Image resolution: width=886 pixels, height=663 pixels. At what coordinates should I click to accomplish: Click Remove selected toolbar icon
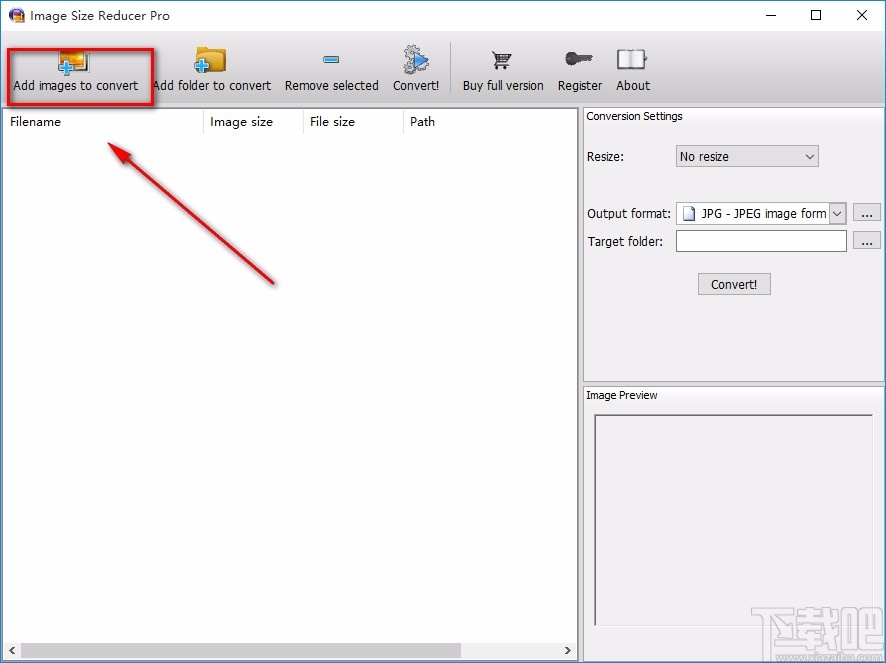(x=331, y=62)
